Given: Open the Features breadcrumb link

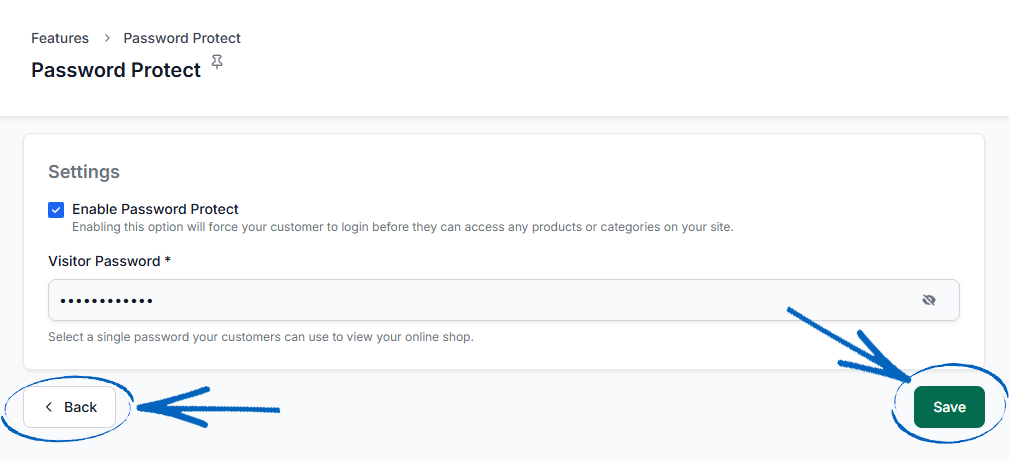Looking at the screenshot, I should 60,38.
